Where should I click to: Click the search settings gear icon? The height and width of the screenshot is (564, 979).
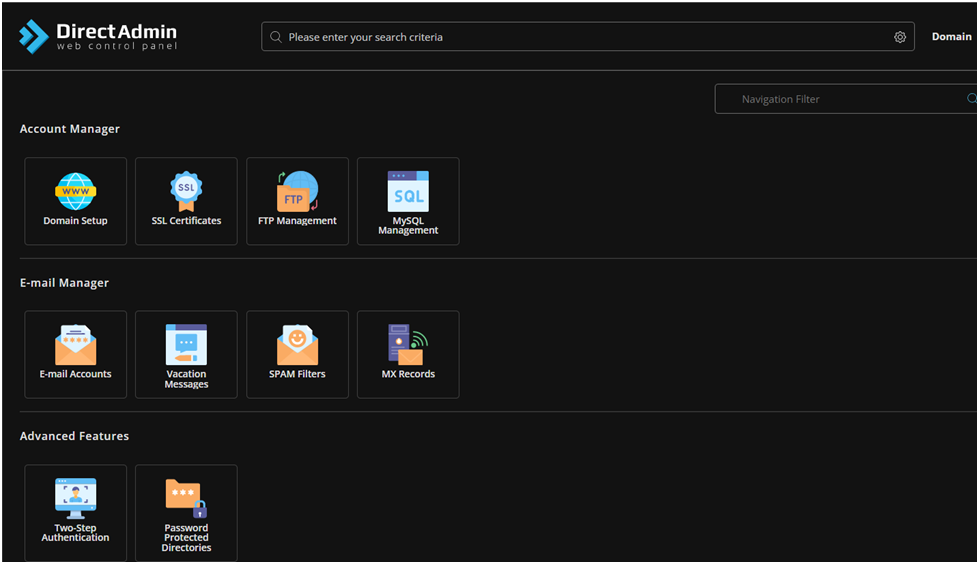pos(900,37)
